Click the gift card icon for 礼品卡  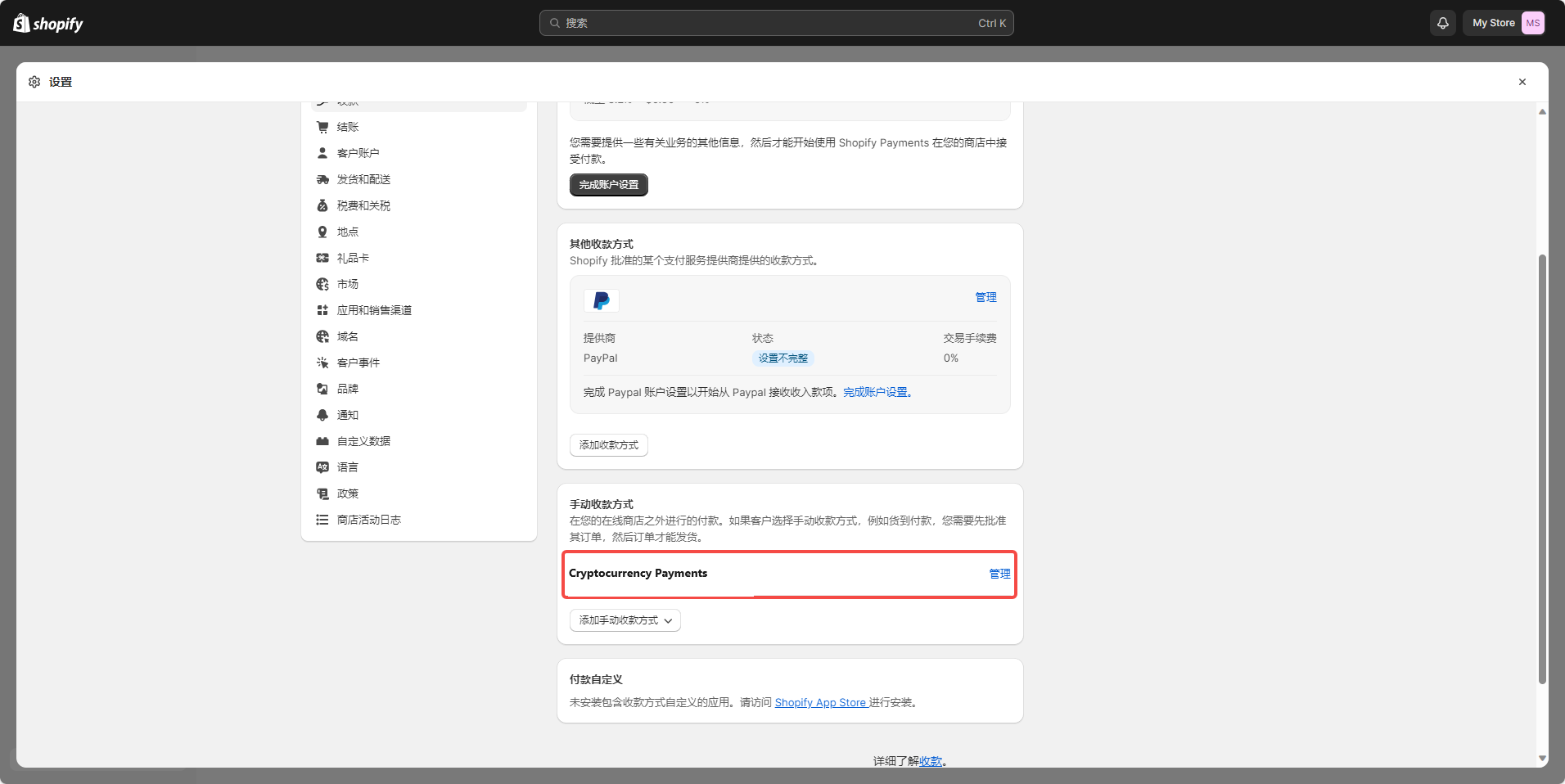[322, 258]
